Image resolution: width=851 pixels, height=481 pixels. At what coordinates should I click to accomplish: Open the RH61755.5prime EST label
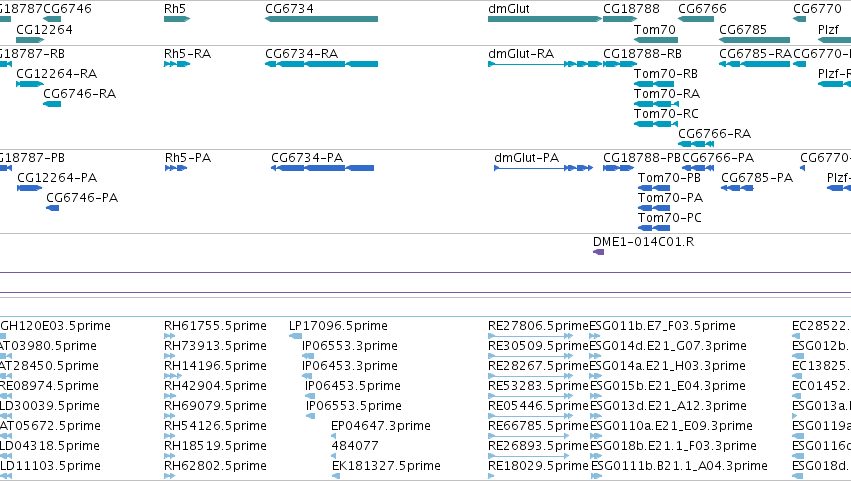point(215,326)
